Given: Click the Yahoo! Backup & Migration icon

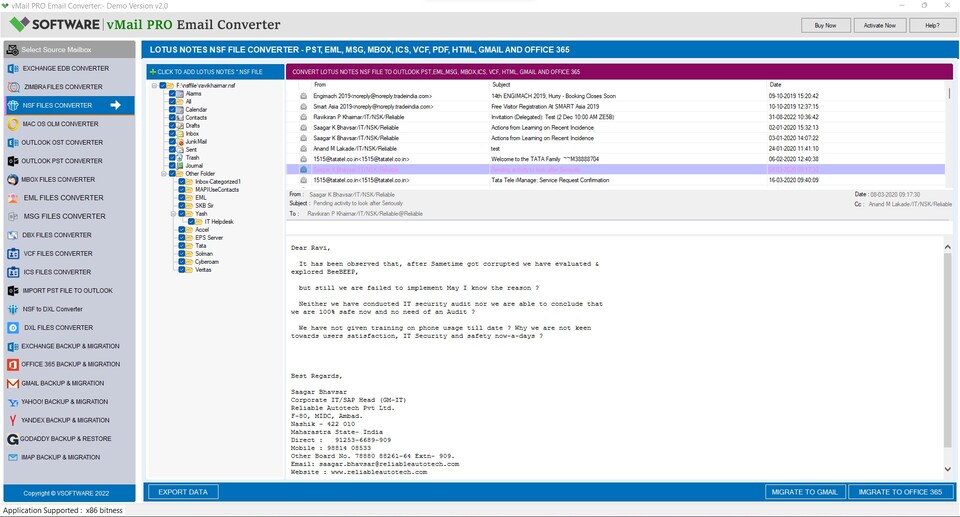Looking at the screenshot, I should [13, 402].
